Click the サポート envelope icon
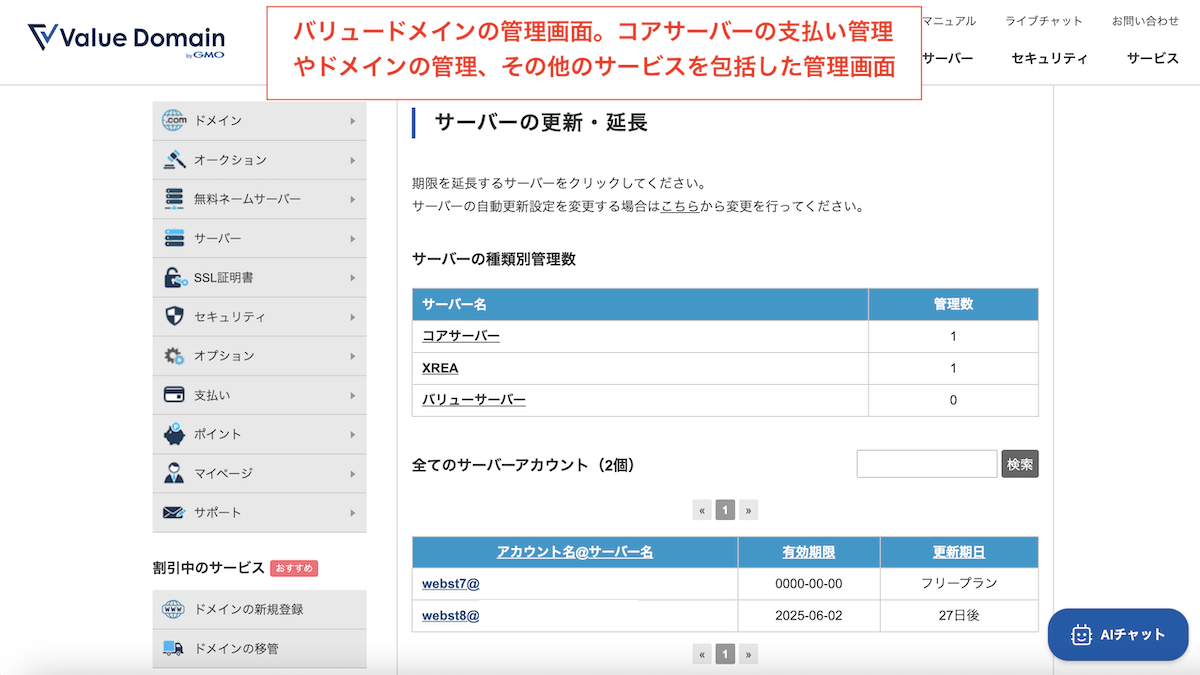1200x675 pixels. 174,512
